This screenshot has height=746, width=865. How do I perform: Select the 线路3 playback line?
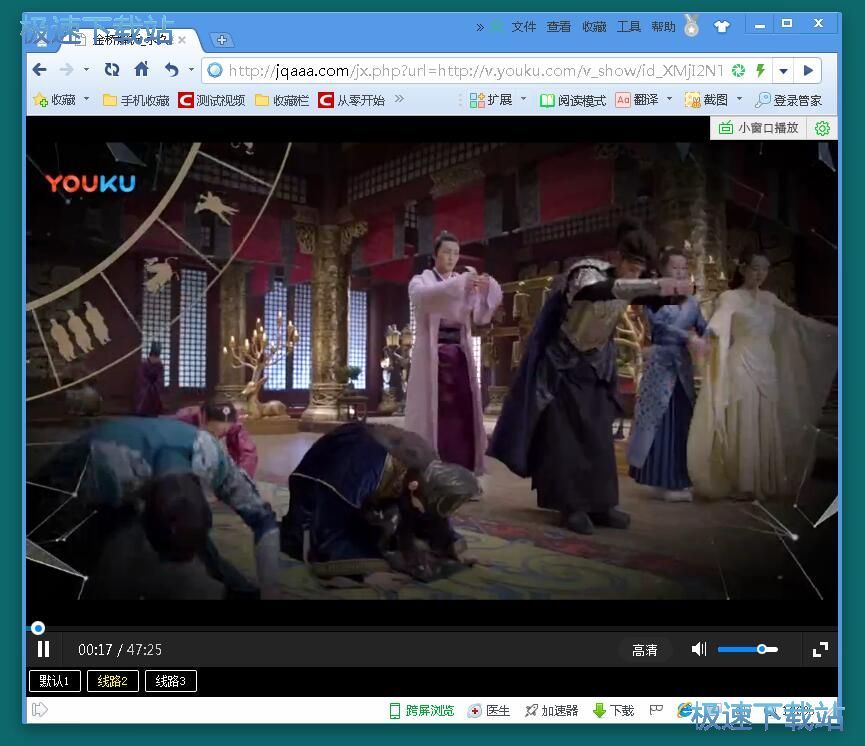coord(170,681)
